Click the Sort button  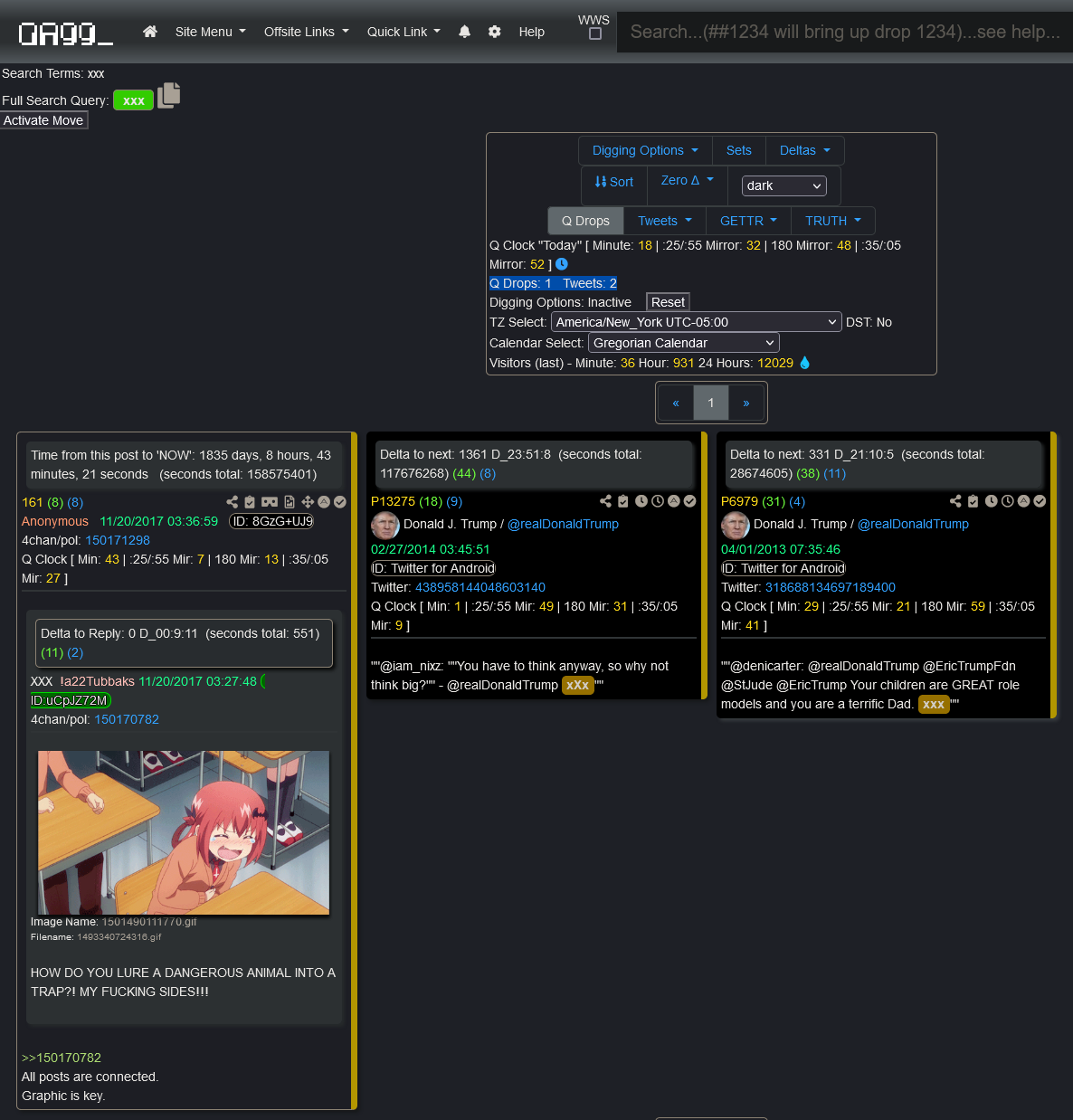[x=614, y=182]
